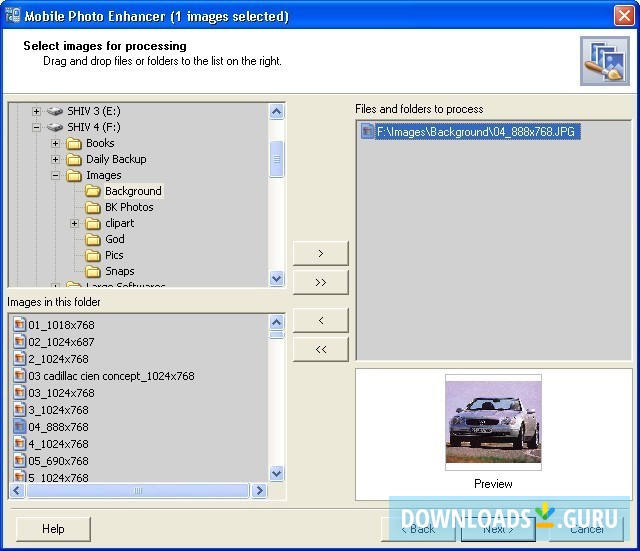
Task: Click the Images folder icon
Action: pyautogui.click(x=74, y=176)
